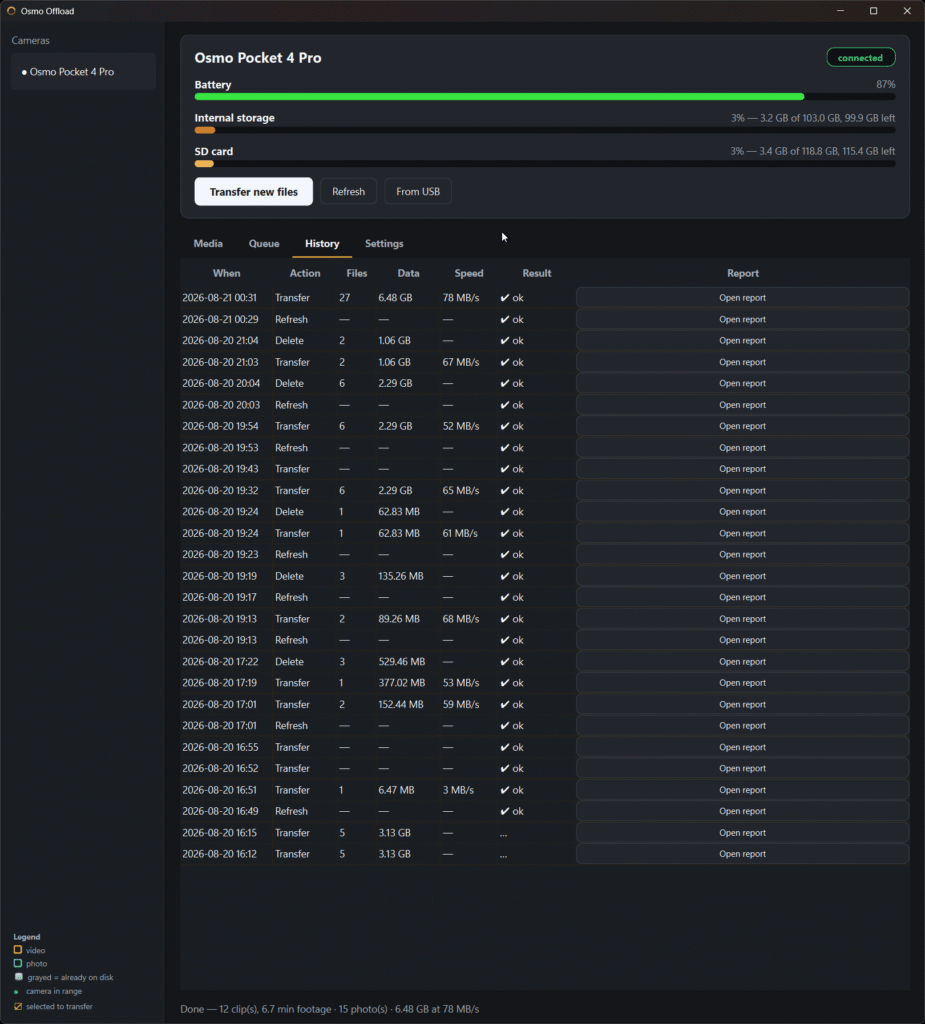Click the connected status badge

coord(860,57)
